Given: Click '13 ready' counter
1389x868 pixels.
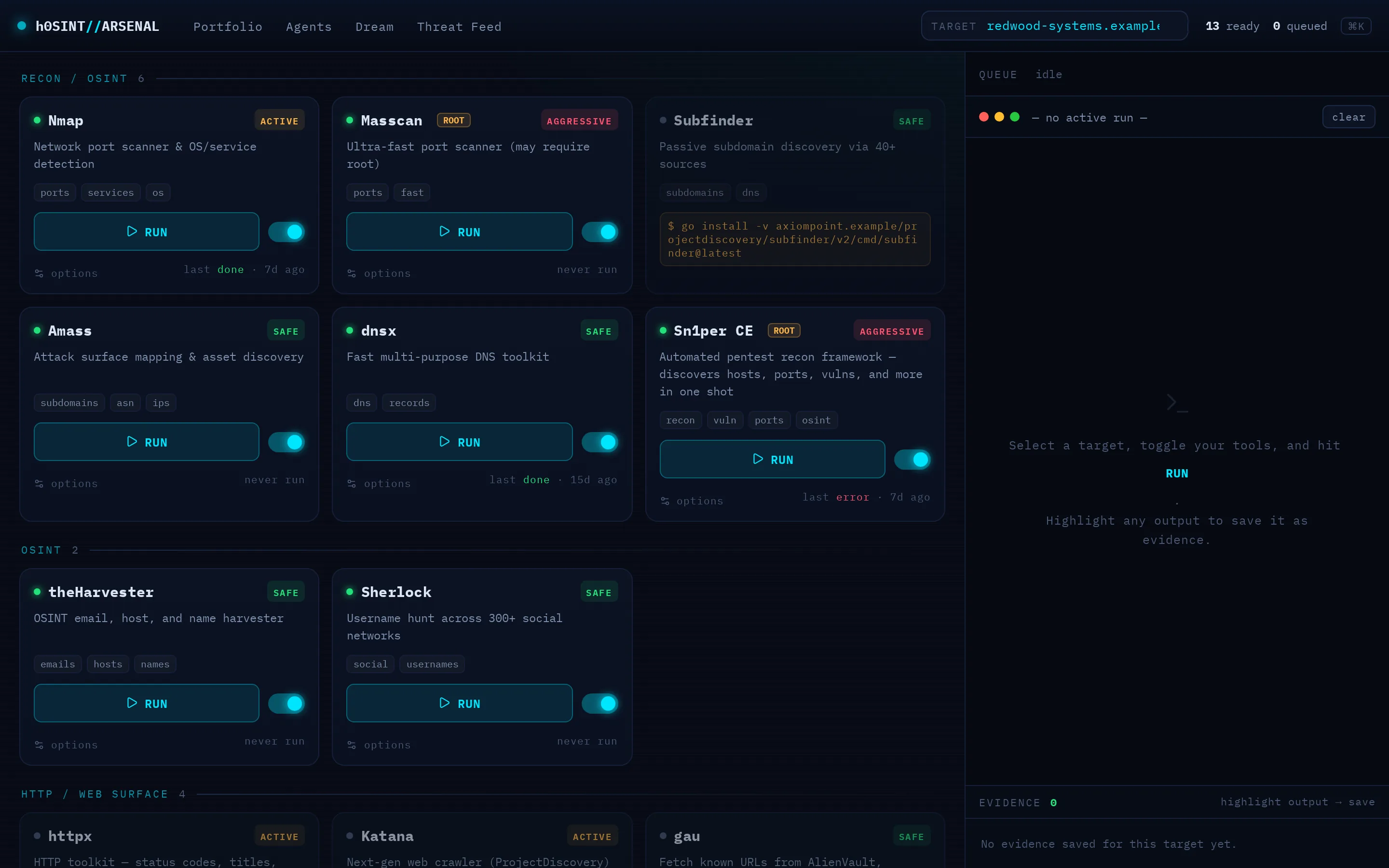Looking at the screenshot, I should point(1232,26).
